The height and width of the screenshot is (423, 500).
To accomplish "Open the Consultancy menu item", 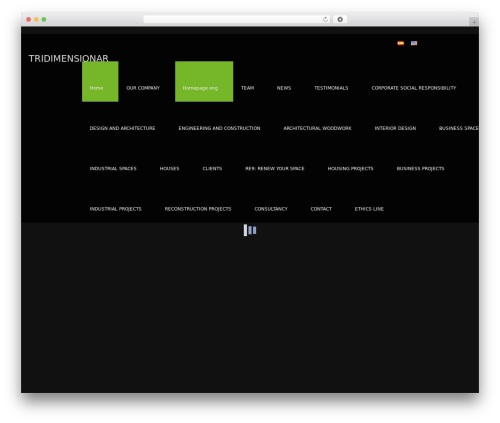I will [x=271, y=209].
